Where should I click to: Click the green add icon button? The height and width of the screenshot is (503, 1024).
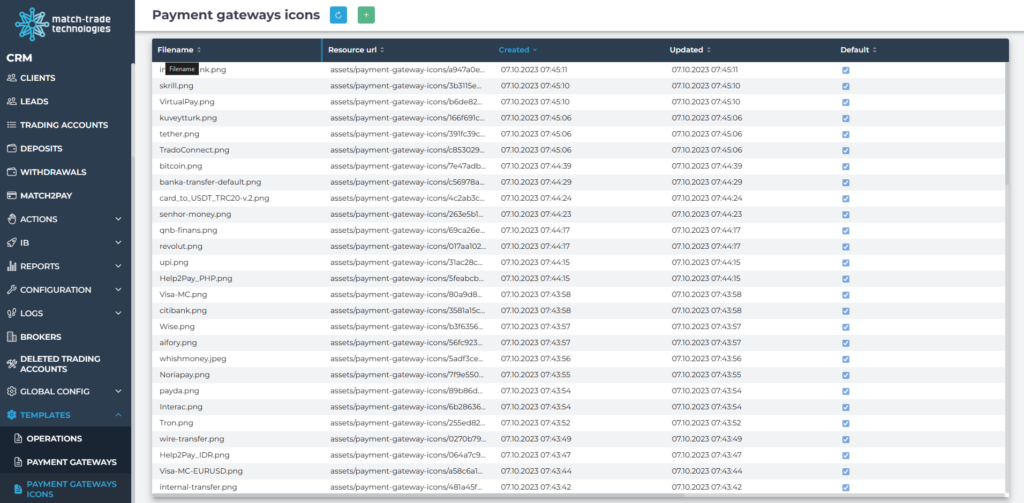click(x=366, y=15)
